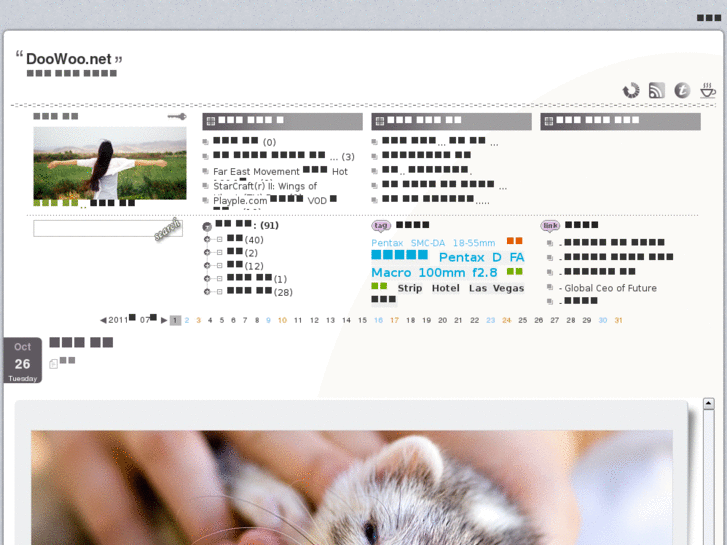Click the 'Vegas' tag
Image resolution: width=727 pixels, height=545 pixels.
(x=508, y=288)
